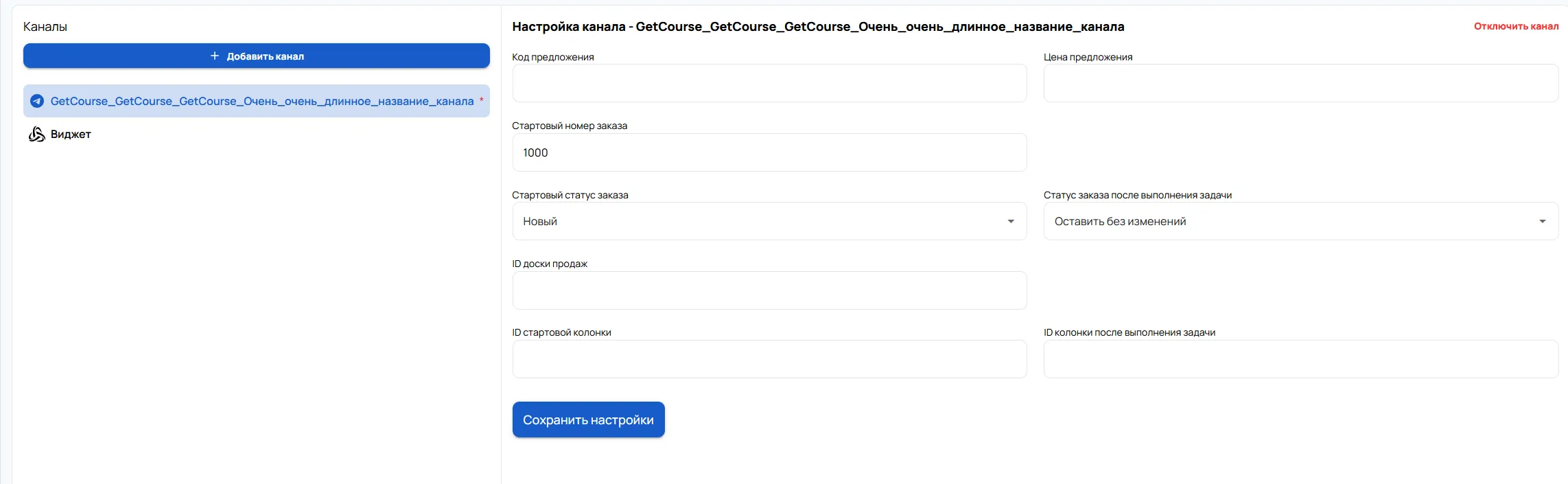
Task: Focus the Код предложения input field
Action: 769,83
